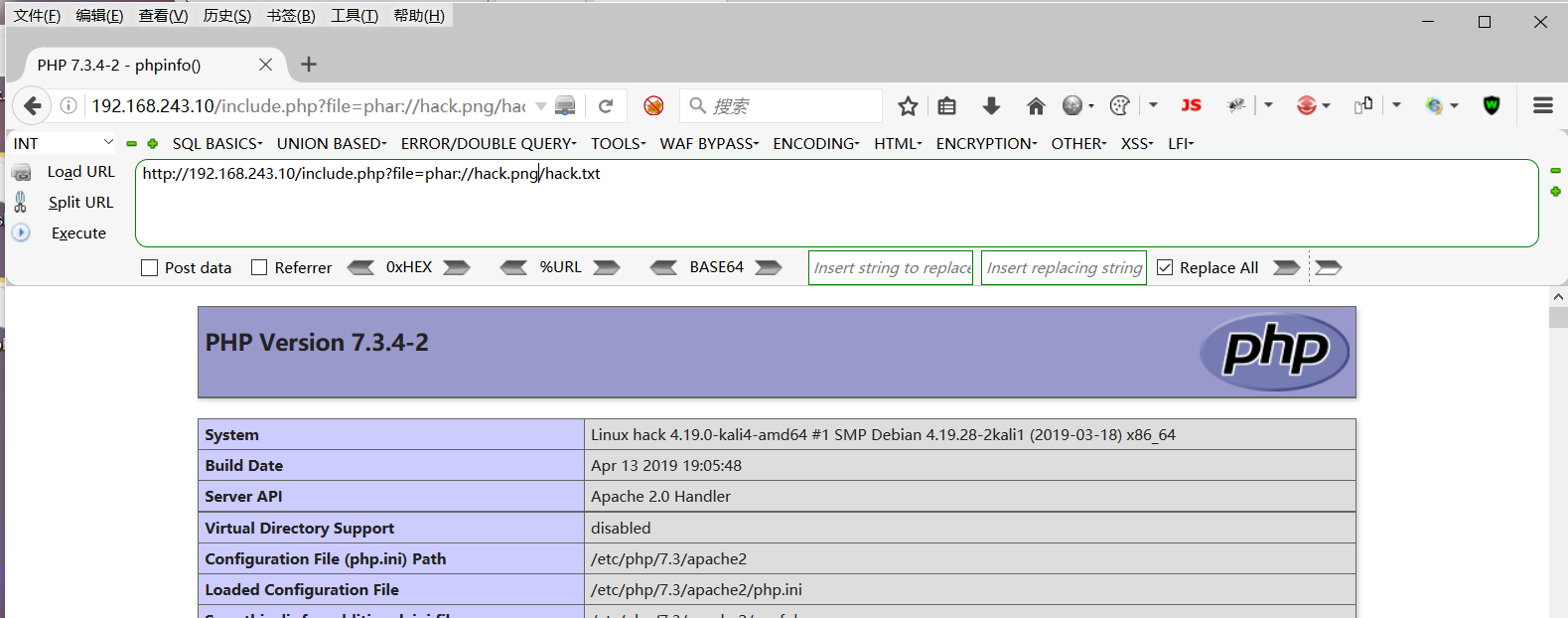Expand the ENCODING menu
Viewport: 1568px width, 618px height.
click(x=816, y=144)
